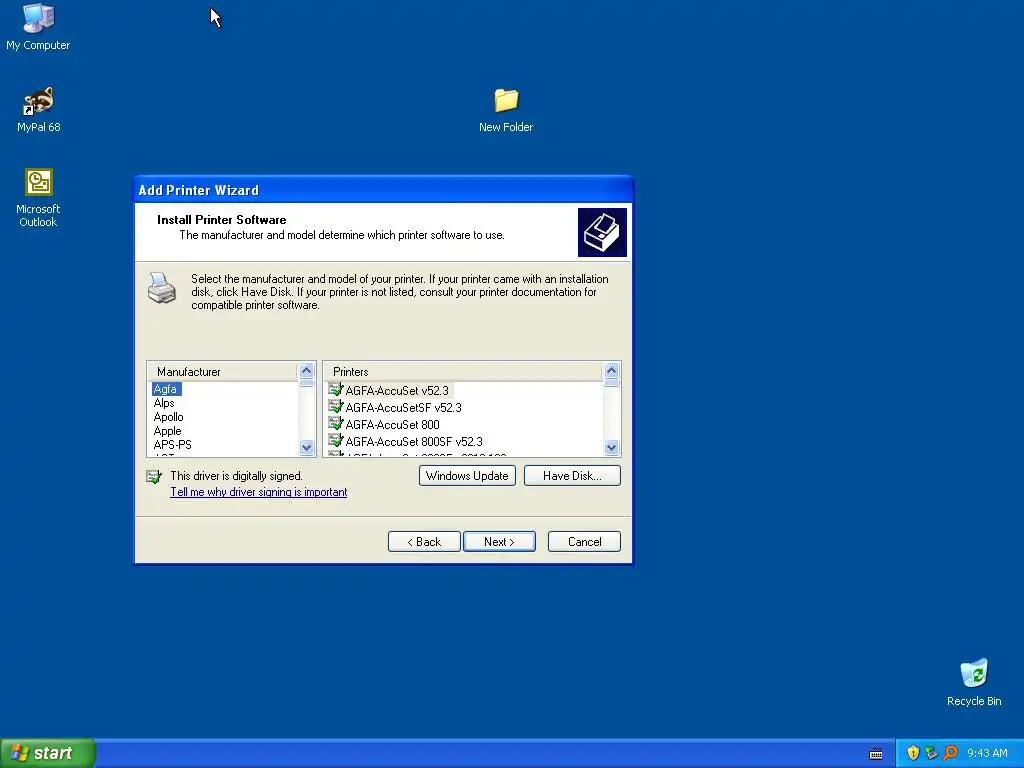1024x768 pixels.
Task: Click the signed driver icon beside AGFA-AccuSetSF v52.3
Action: [x=336, y=407]
